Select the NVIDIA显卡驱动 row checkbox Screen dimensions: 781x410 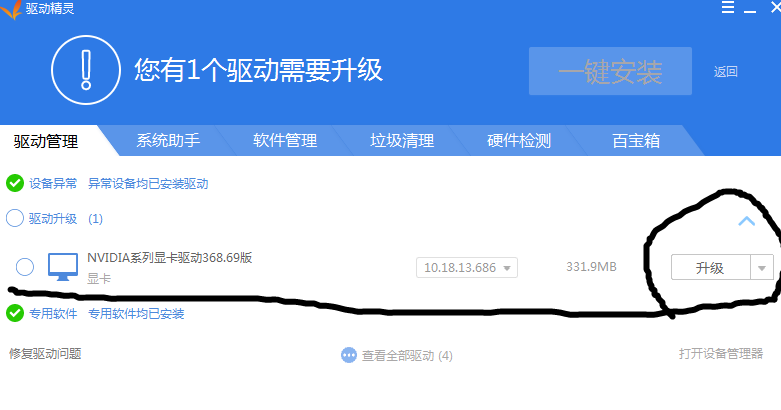click(25, 267)
